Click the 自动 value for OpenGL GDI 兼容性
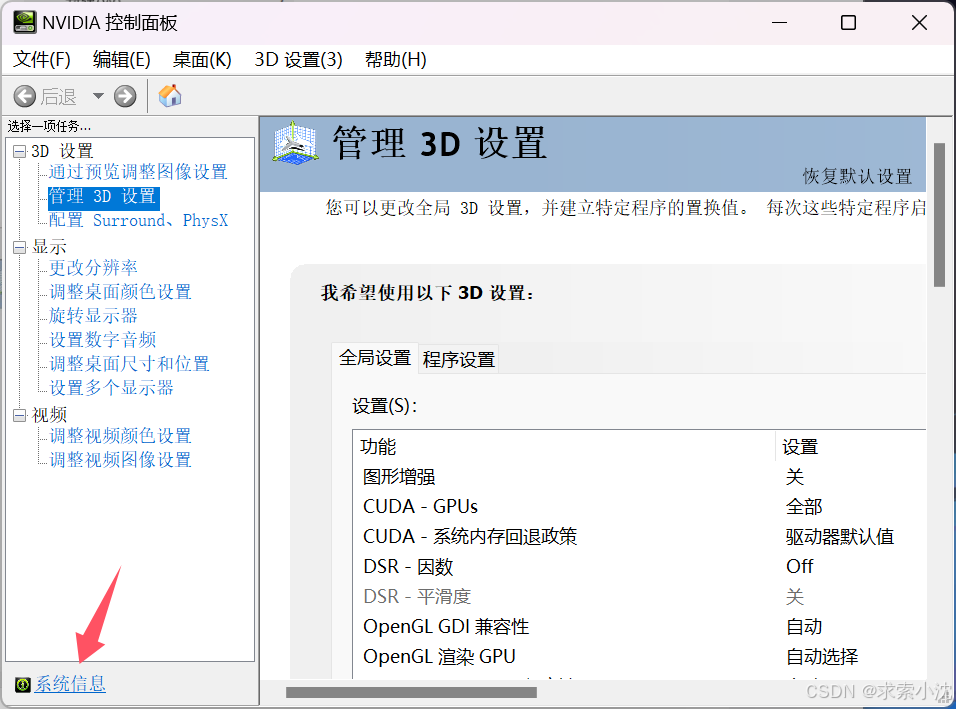956x709 pixels. pos(804,627)
